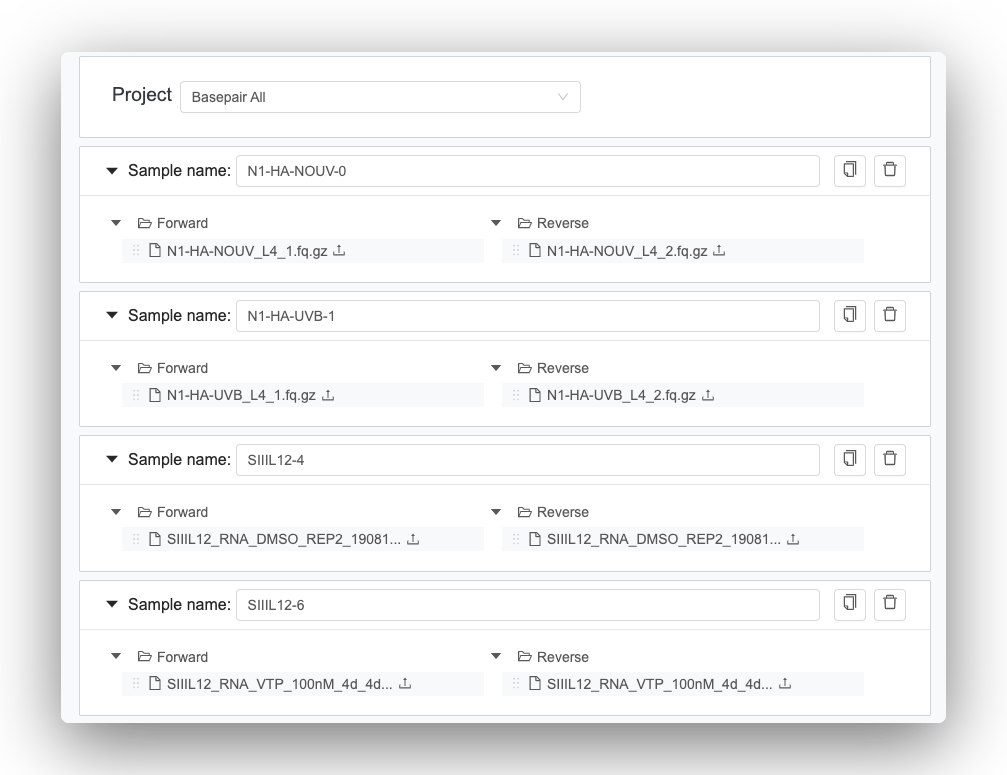The image size is (1007, 775).
Task: Grab drag handle of N1-HA-NOUV_L4_2.fq.gz
Action: [516, 250]
